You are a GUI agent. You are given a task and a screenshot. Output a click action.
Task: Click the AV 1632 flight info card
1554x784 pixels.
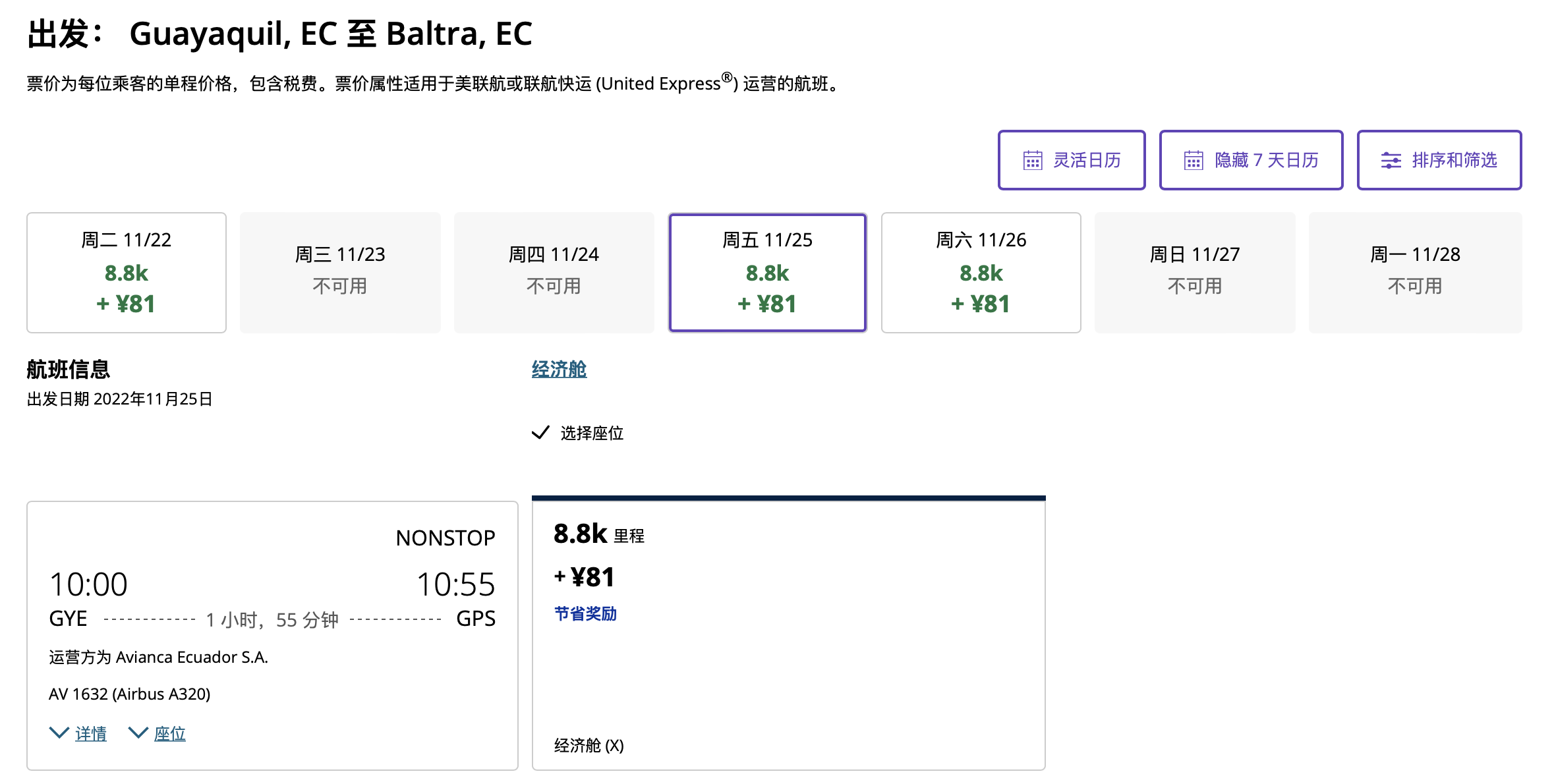click(x=272, y=636)
